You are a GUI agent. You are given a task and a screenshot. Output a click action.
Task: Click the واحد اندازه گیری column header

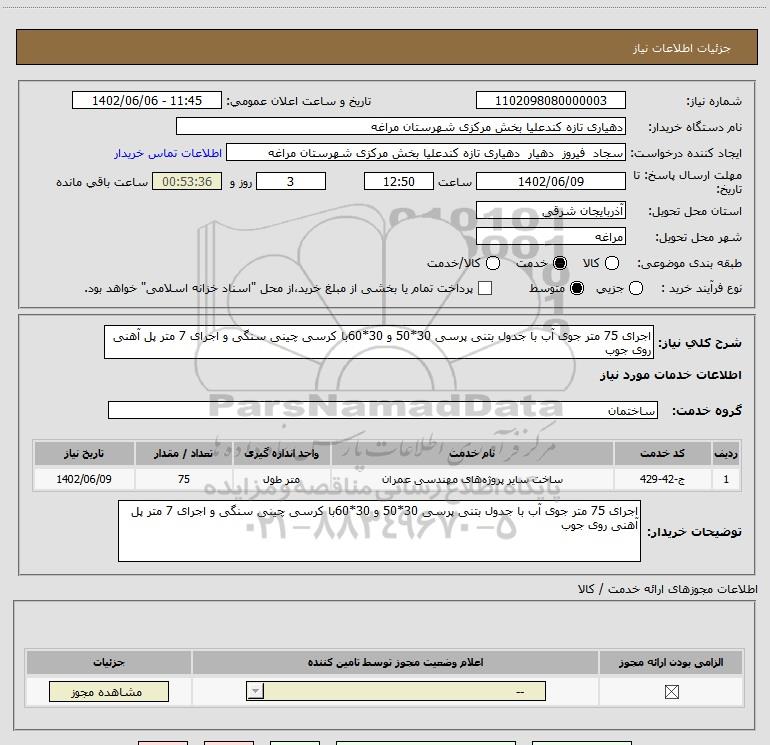(x=282, y=453)
